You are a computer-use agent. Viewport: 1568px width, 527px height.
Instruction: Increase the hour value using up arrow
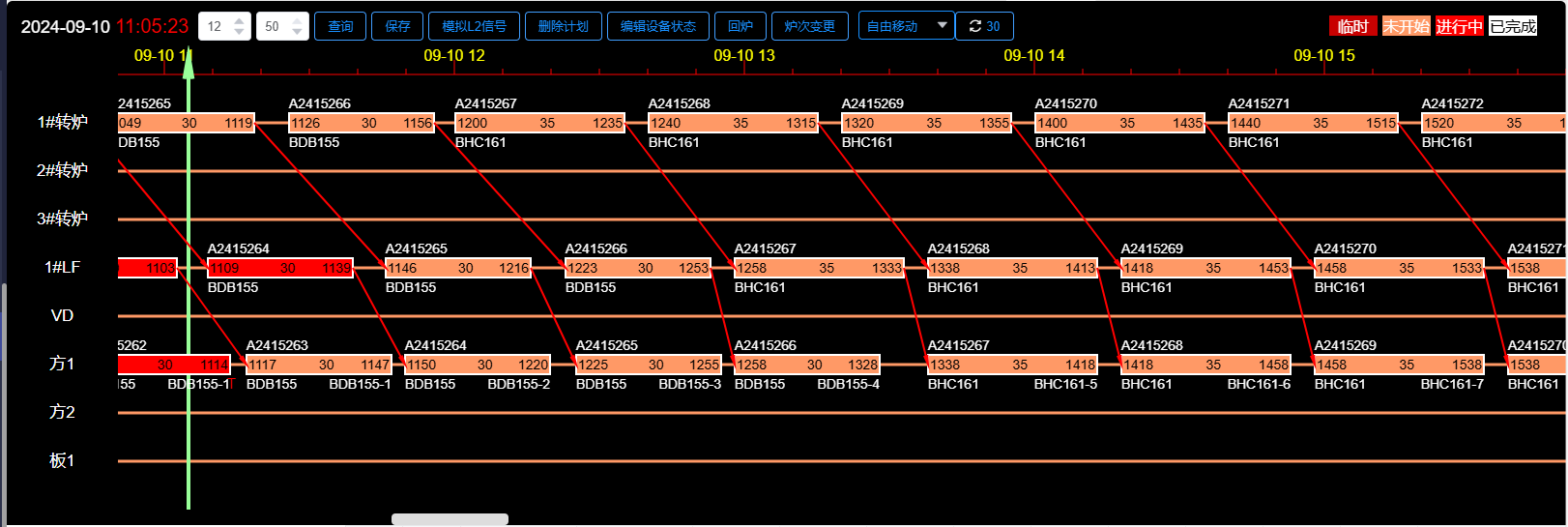(x=240, y=20)
